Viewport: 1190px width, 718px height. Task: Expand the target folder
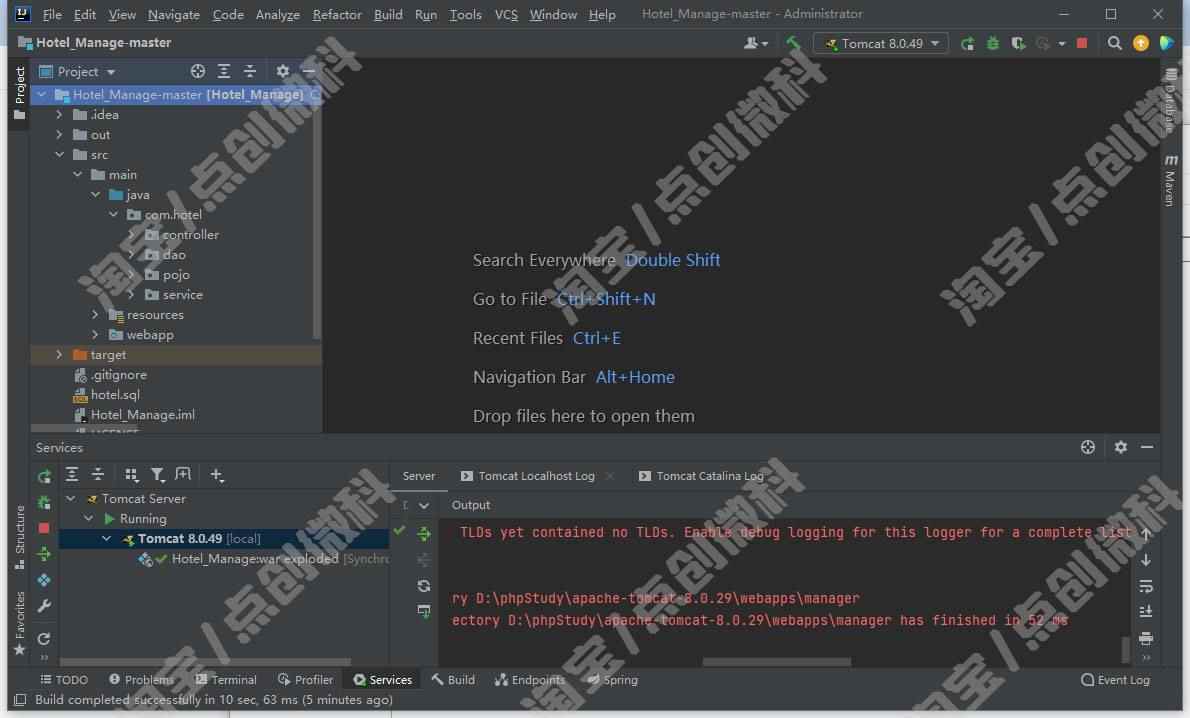click(x=59, y=354)
